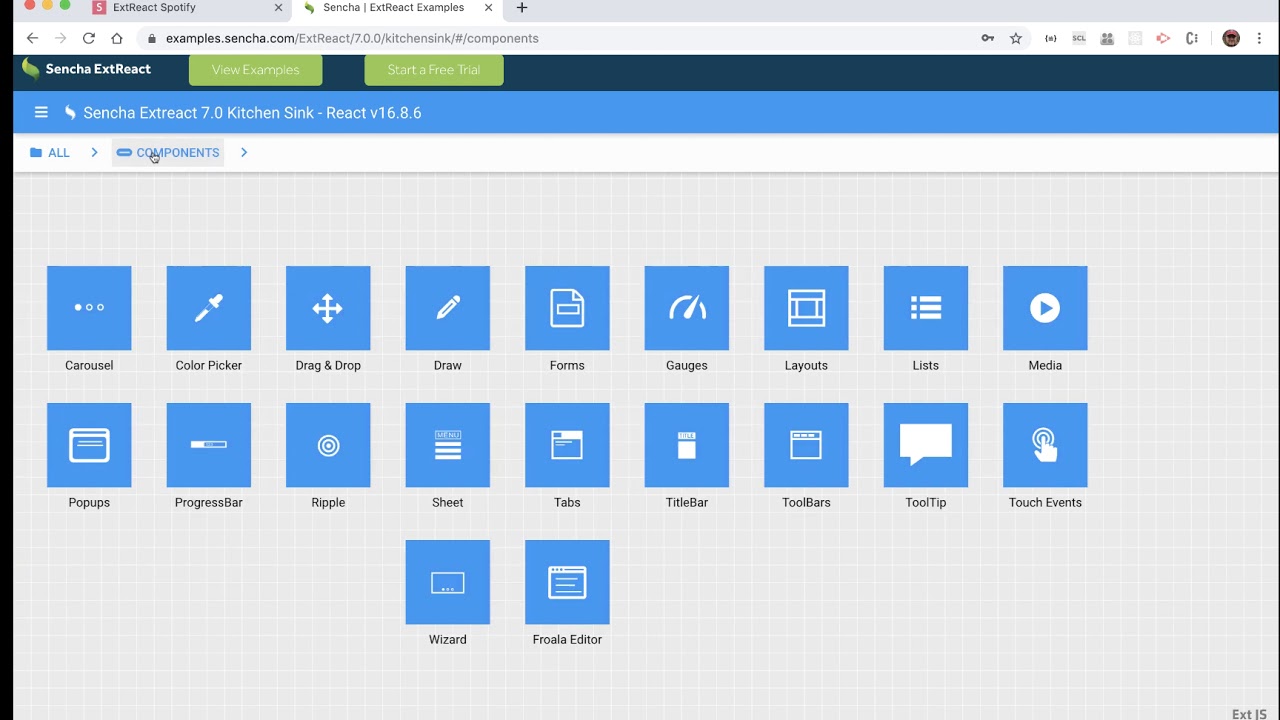Click the View Examples button
This screenshot has height=720, width=1280.
[x=255, y=70]
